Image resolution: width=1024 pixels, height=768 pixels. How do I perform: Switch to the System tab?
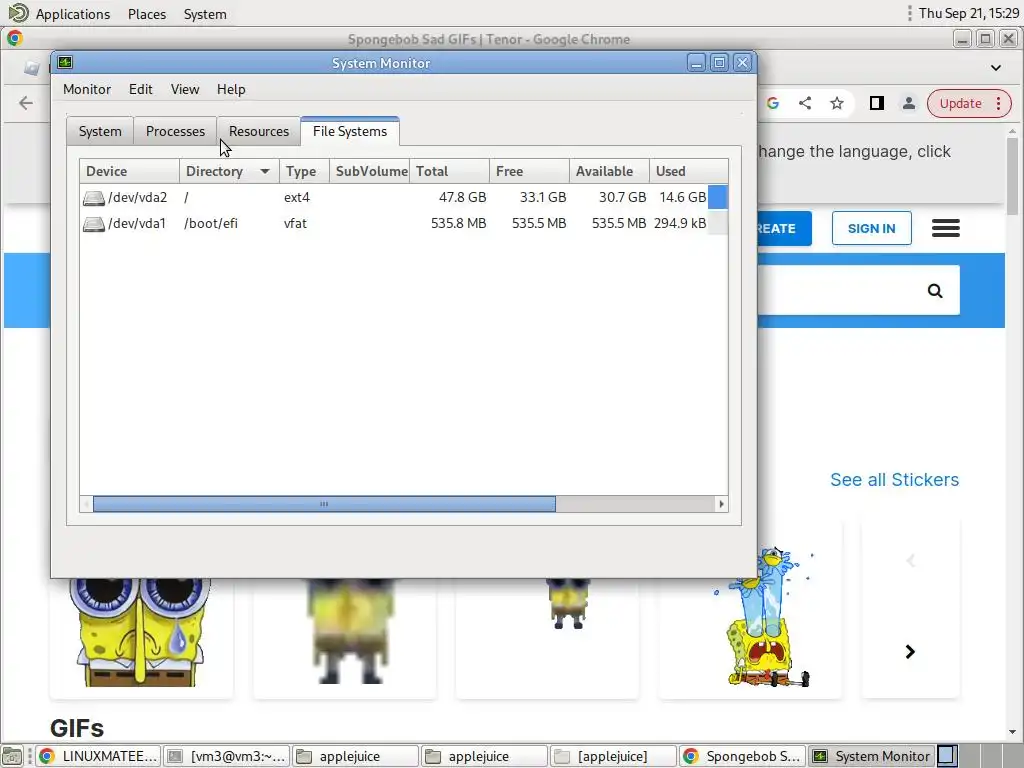tap(100, 131)
